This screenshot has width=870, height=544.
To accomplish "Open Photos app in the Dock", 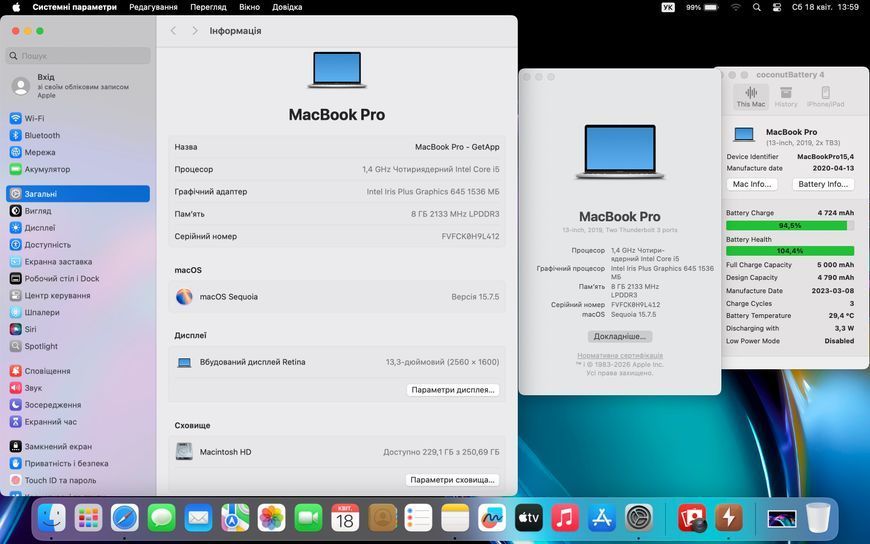I will click(x=271, y=518).
